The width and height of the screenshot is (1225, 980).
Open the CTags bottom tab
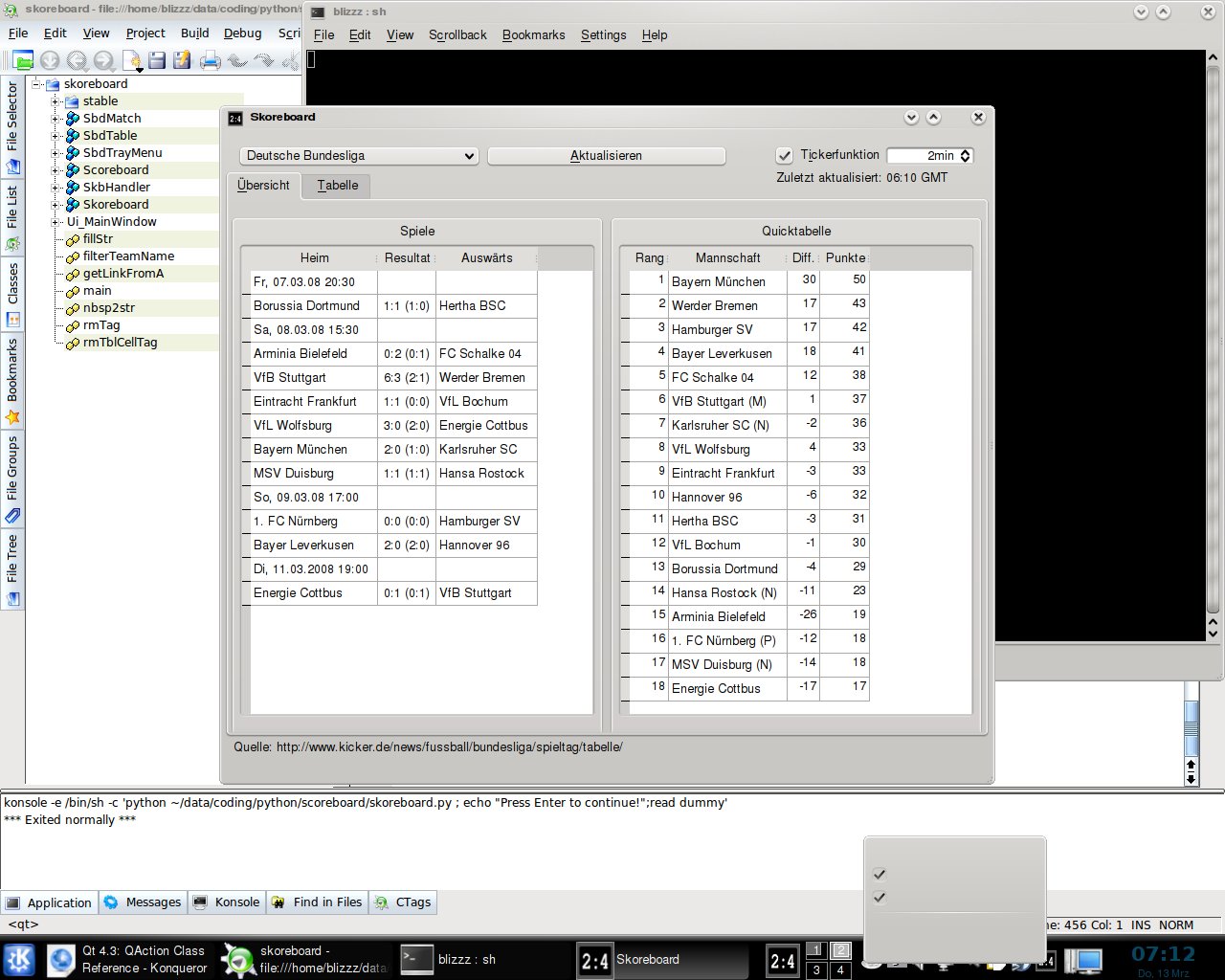(403, 902)
